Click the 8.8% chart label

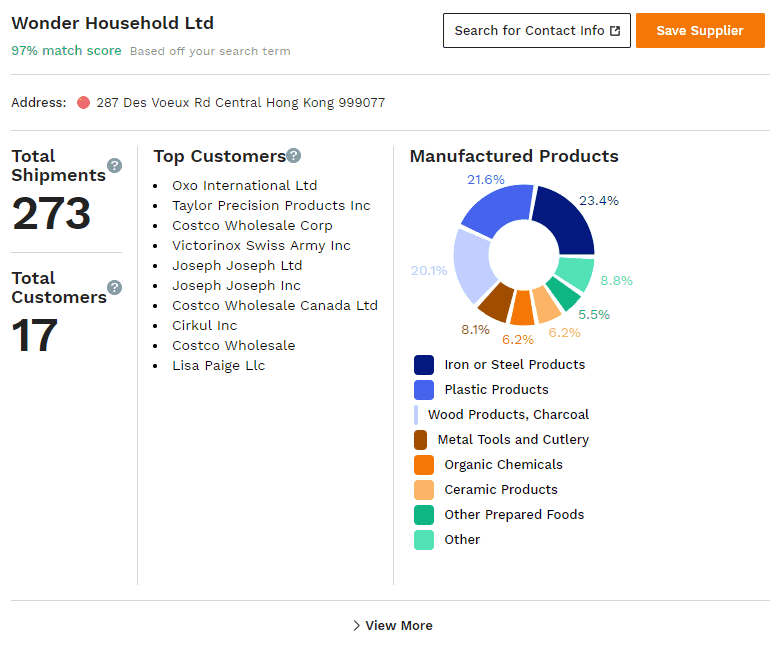616,280
